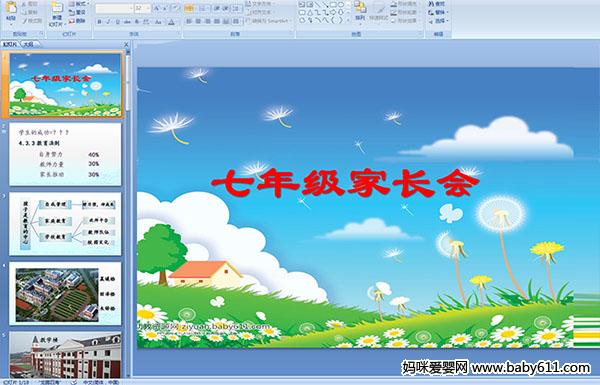
Task: Close the slide thumbnail pane
Action: [x=126, y=45]
